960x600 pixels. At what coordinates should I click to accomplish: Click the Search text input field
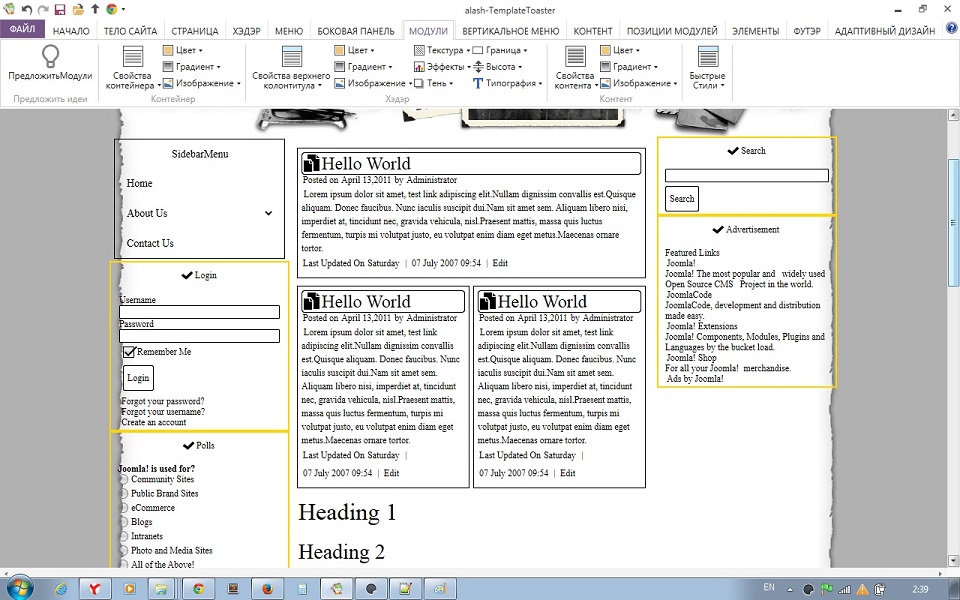(746, 176)
